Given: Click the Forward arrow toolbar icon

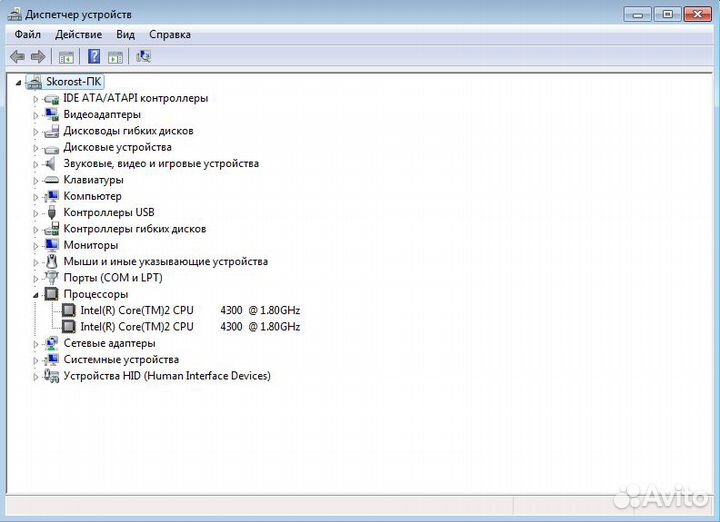Looking at the screenshot, I should 38,57.
